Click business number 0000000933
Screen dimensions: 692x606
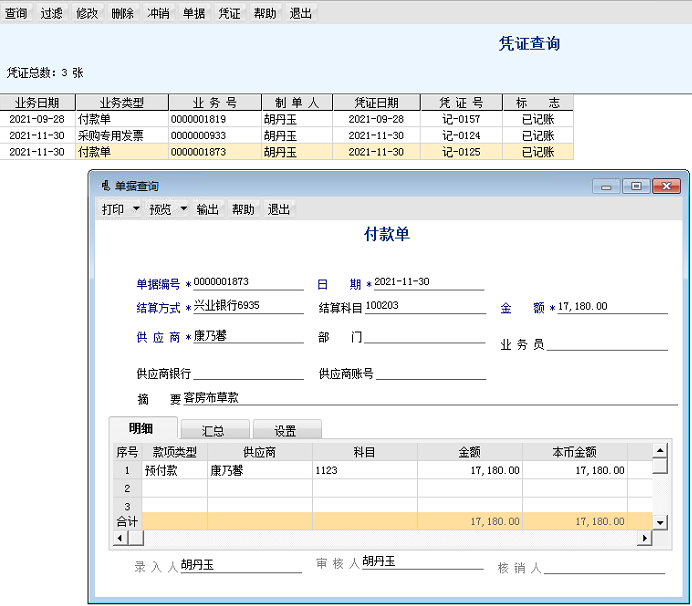click(199, 136)
